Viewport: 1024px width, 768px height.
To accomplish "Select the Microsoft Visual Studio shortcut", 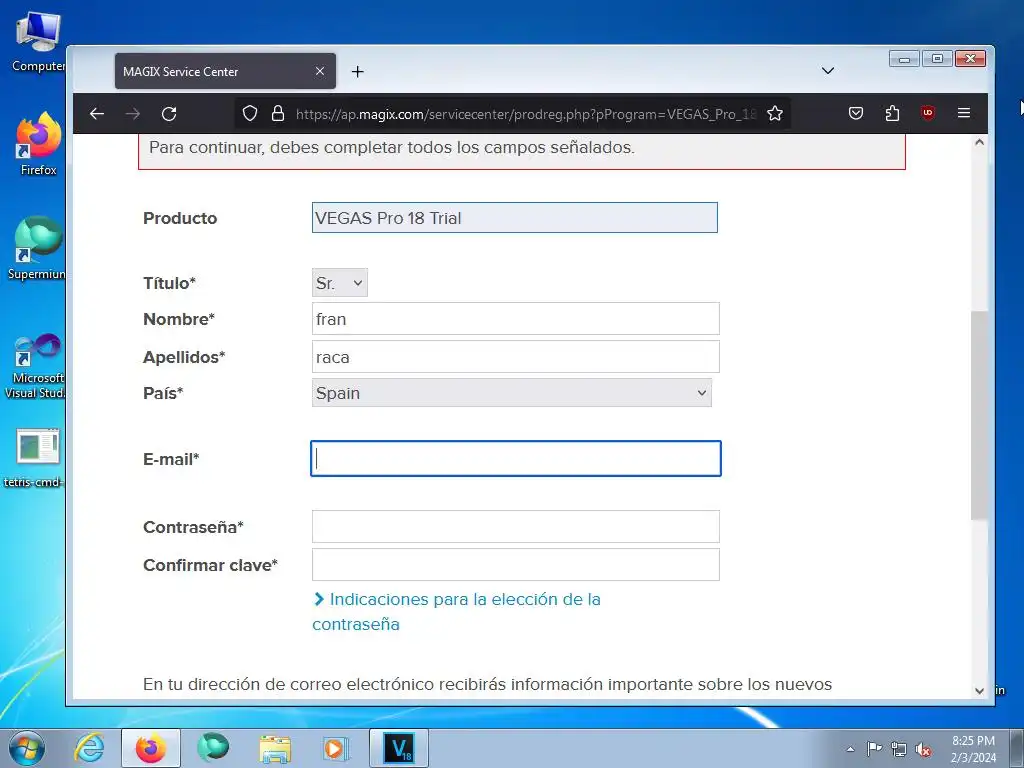I will click(x=35, y=366).
